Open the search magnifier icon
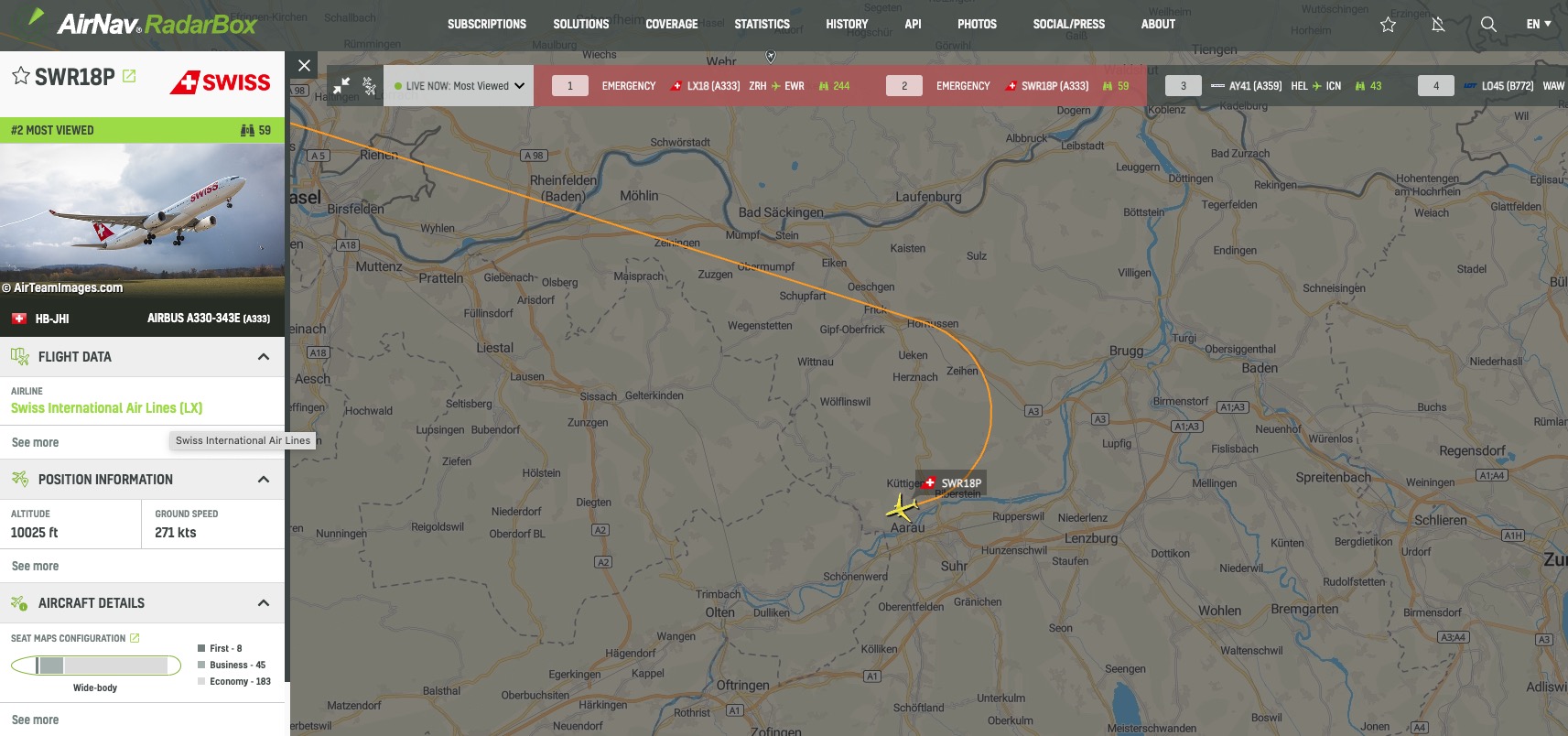The image size is (1568, 736). (1488, 25)
